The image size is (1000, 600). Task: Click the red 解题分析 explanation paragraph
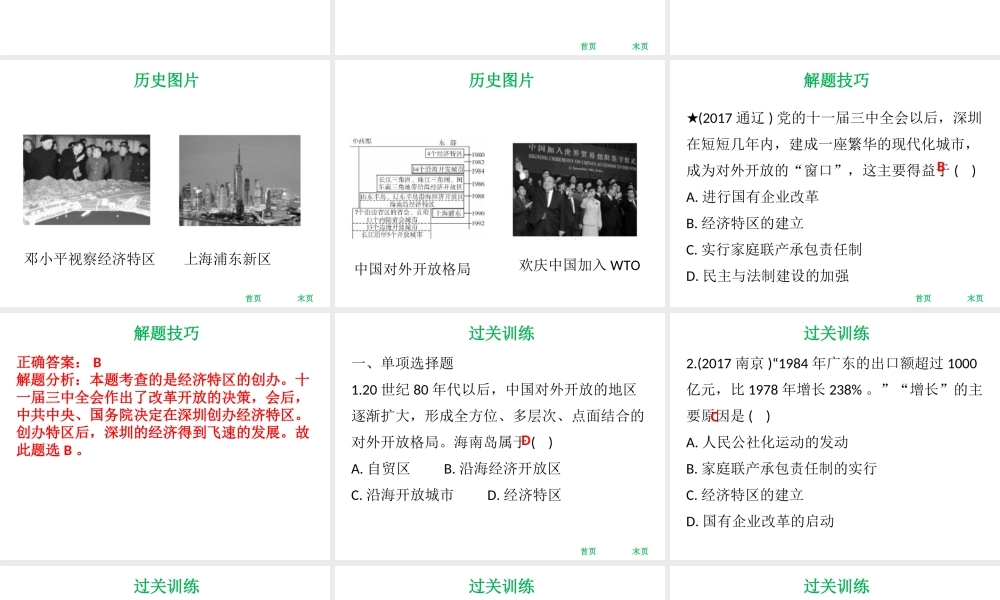[163, 414]
